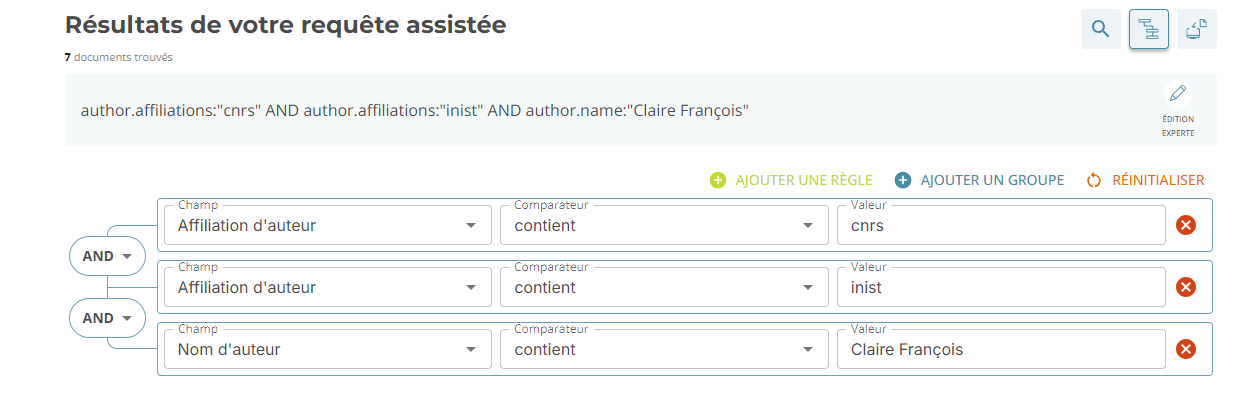Switch to simple search mode magnifier icon
The height and width of the screenshot is (410, 1256).
[1100, 29]
